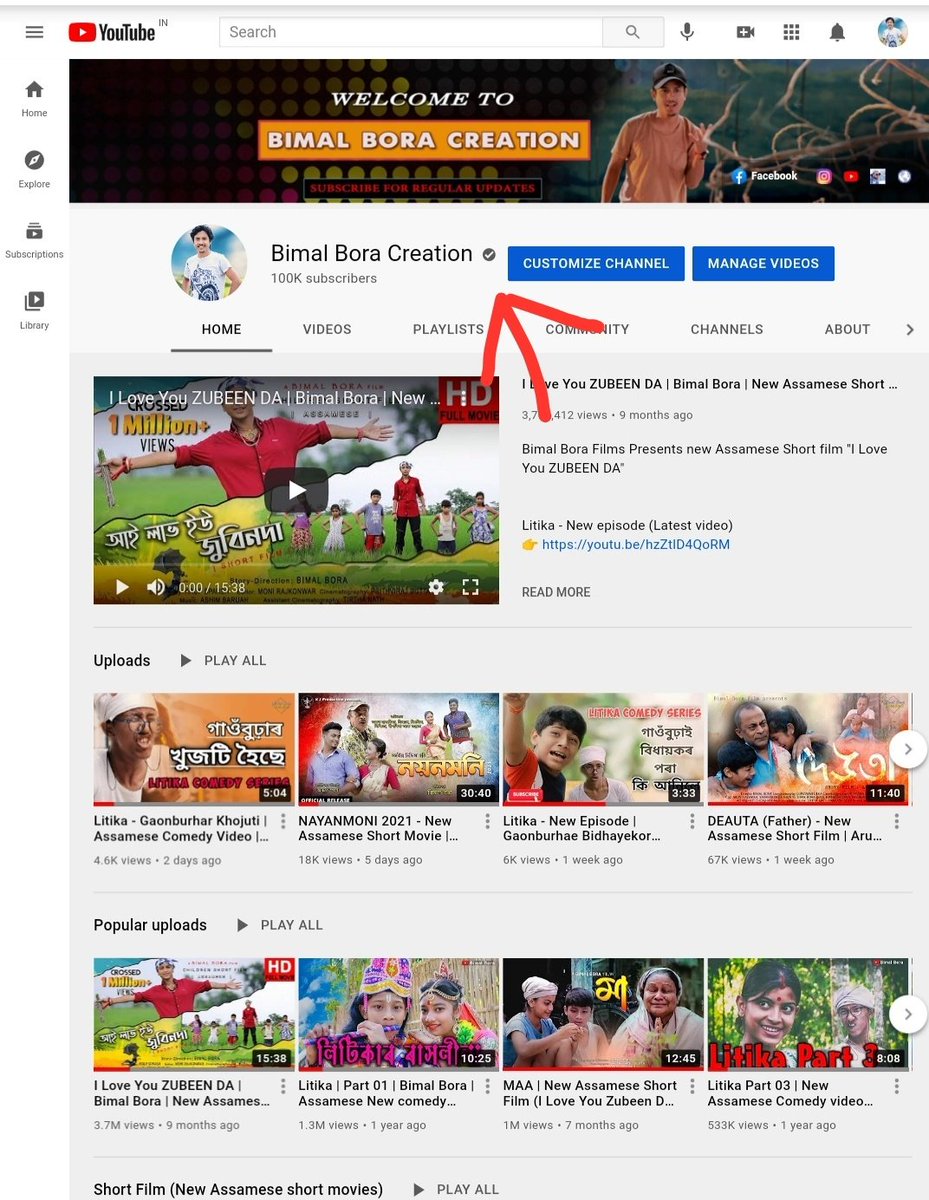The image size is (929, 1200).
Task: Open player settings gear
Action: point(436,587)
